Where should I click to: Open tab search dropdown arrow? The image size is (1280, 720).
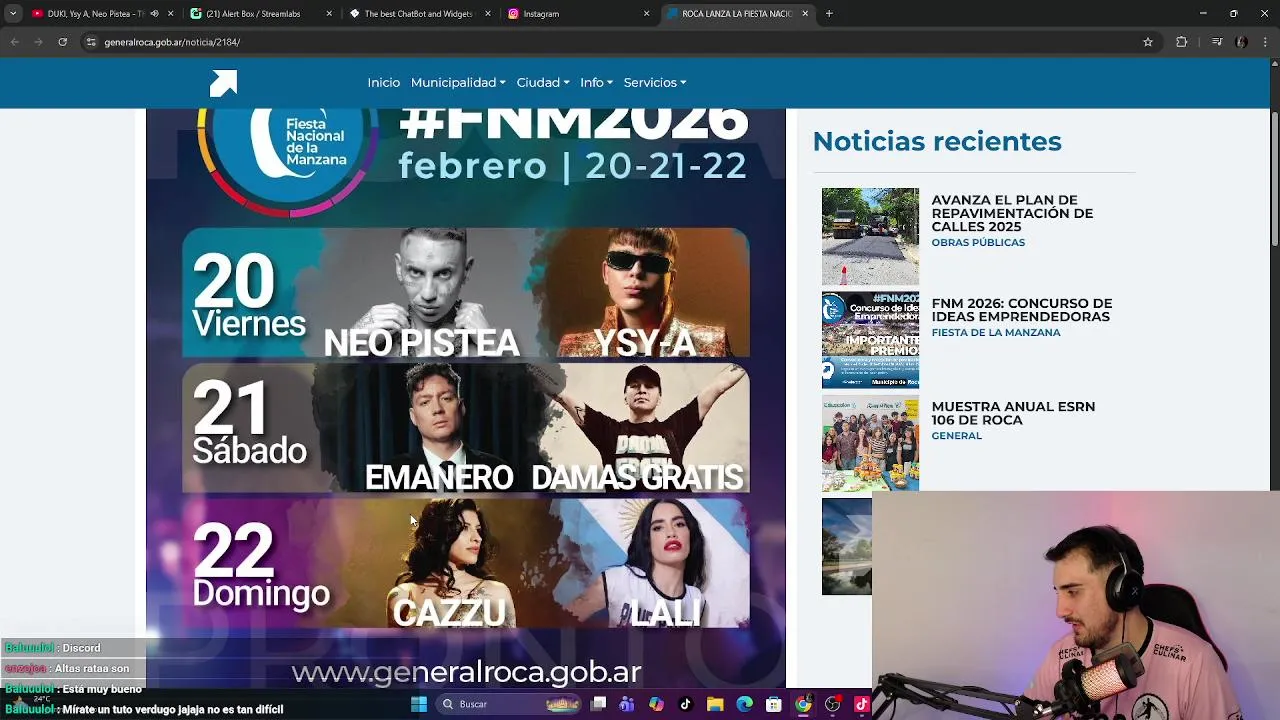click(12, 14)
